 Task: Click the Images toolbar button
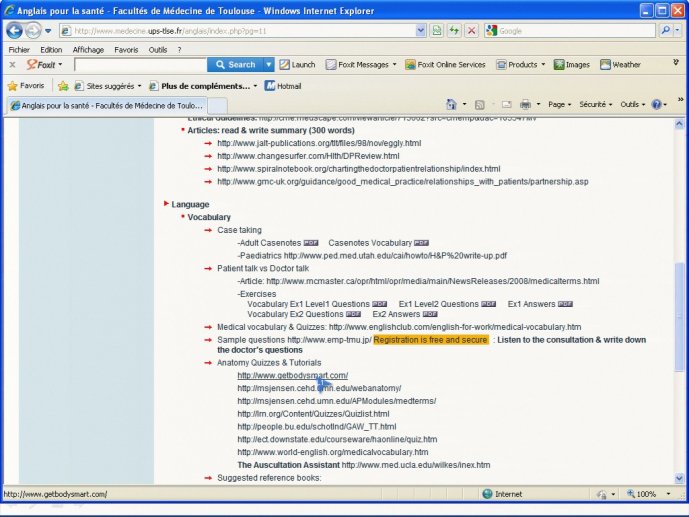[x=572, y=65]
